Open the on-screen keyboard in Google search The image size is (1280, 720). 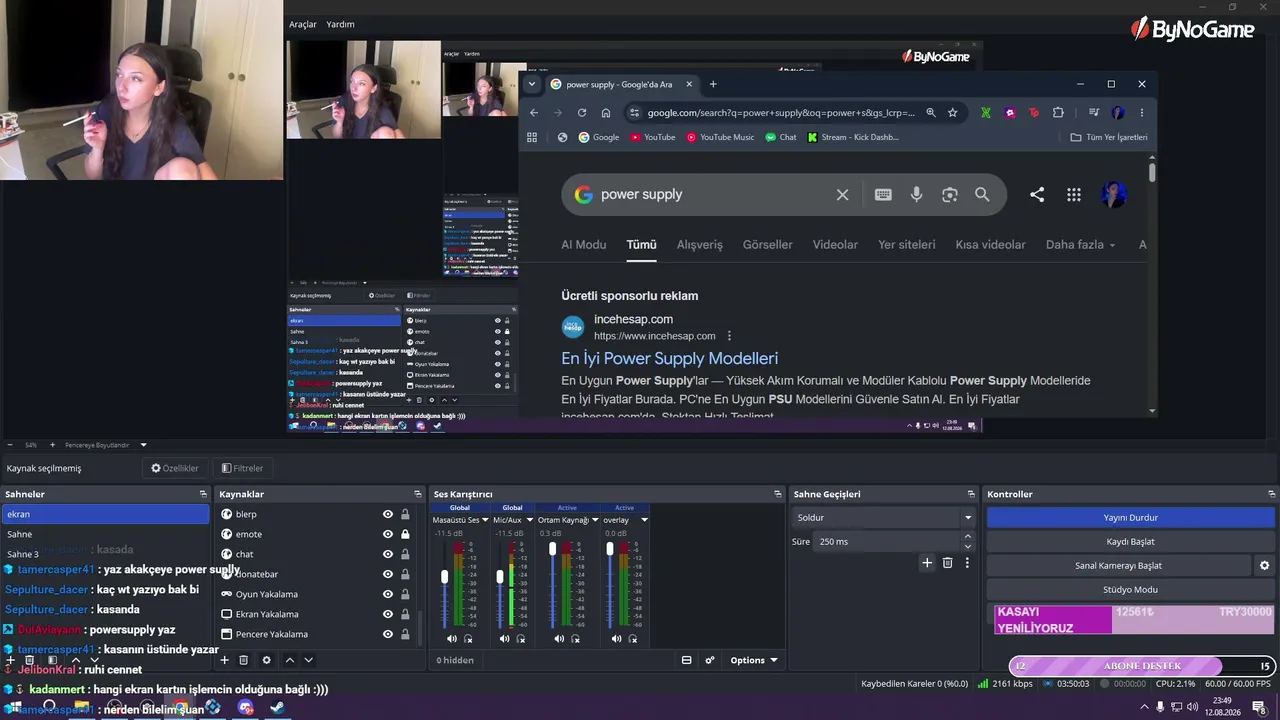[883, 195]
